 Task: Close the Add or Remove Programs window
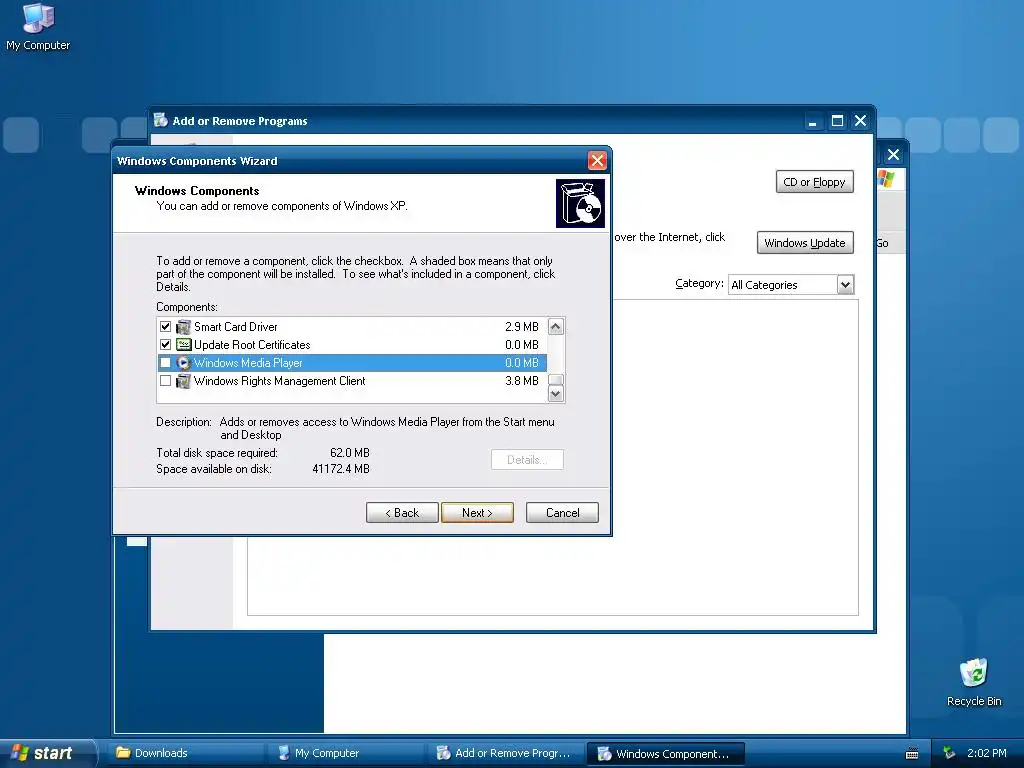(x=861, y=121)
